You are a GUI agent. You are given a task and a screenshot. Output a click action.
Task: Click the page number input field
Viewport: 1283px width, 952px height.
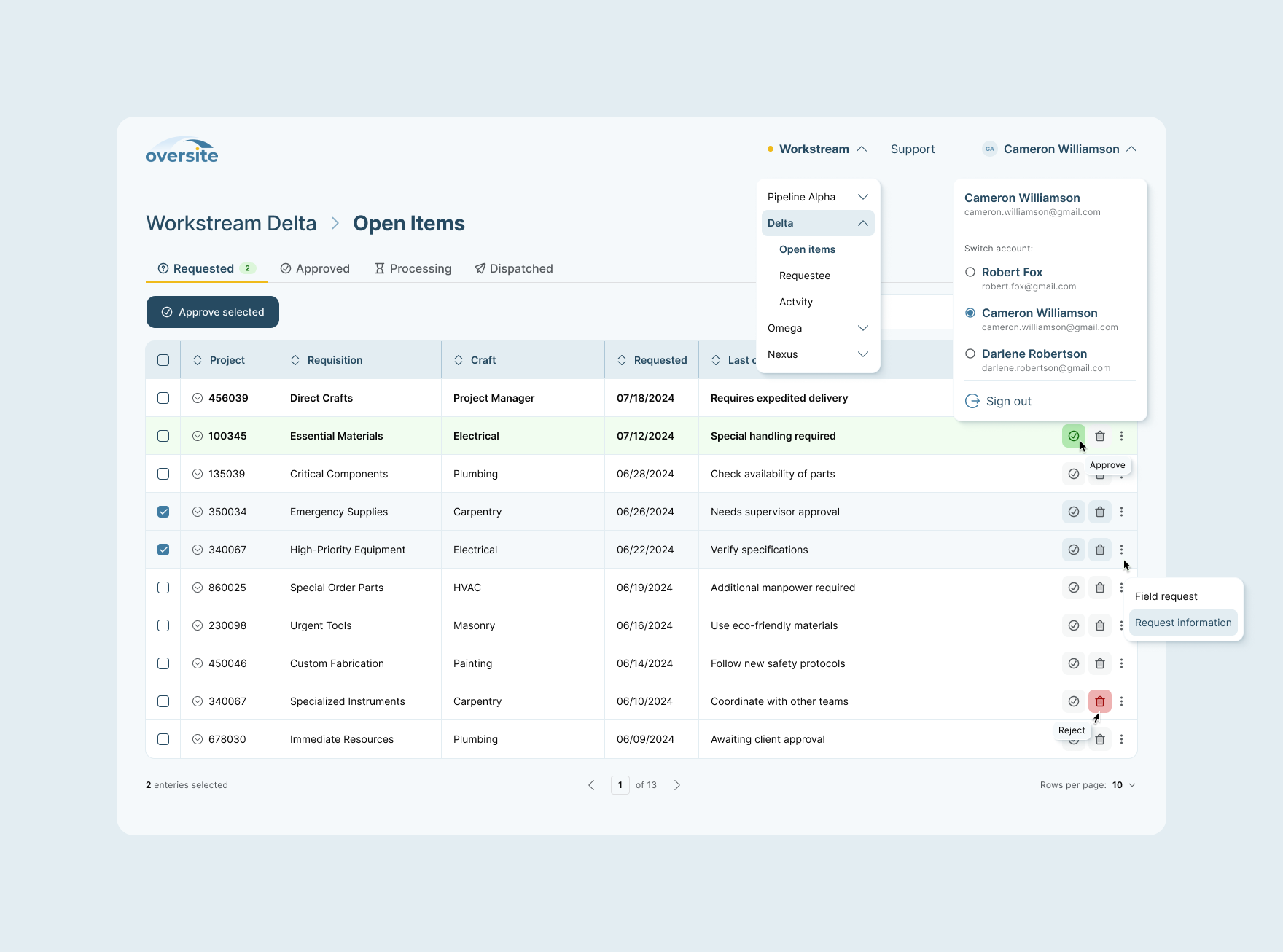click(x=620, y=785)
